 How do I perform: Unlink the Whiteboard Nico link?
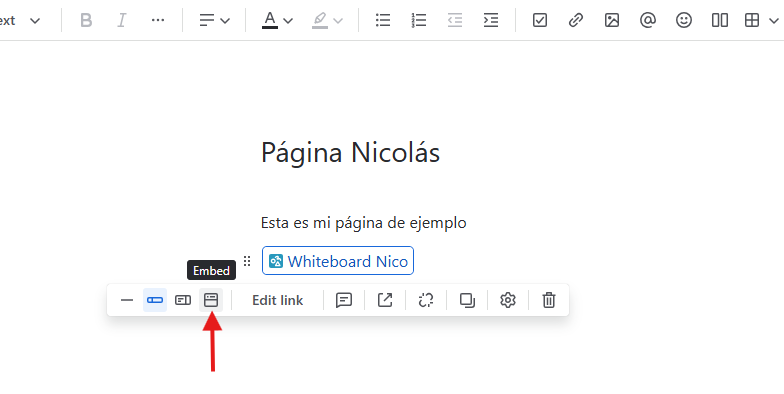pyautogui.click(x=426, y=300)
